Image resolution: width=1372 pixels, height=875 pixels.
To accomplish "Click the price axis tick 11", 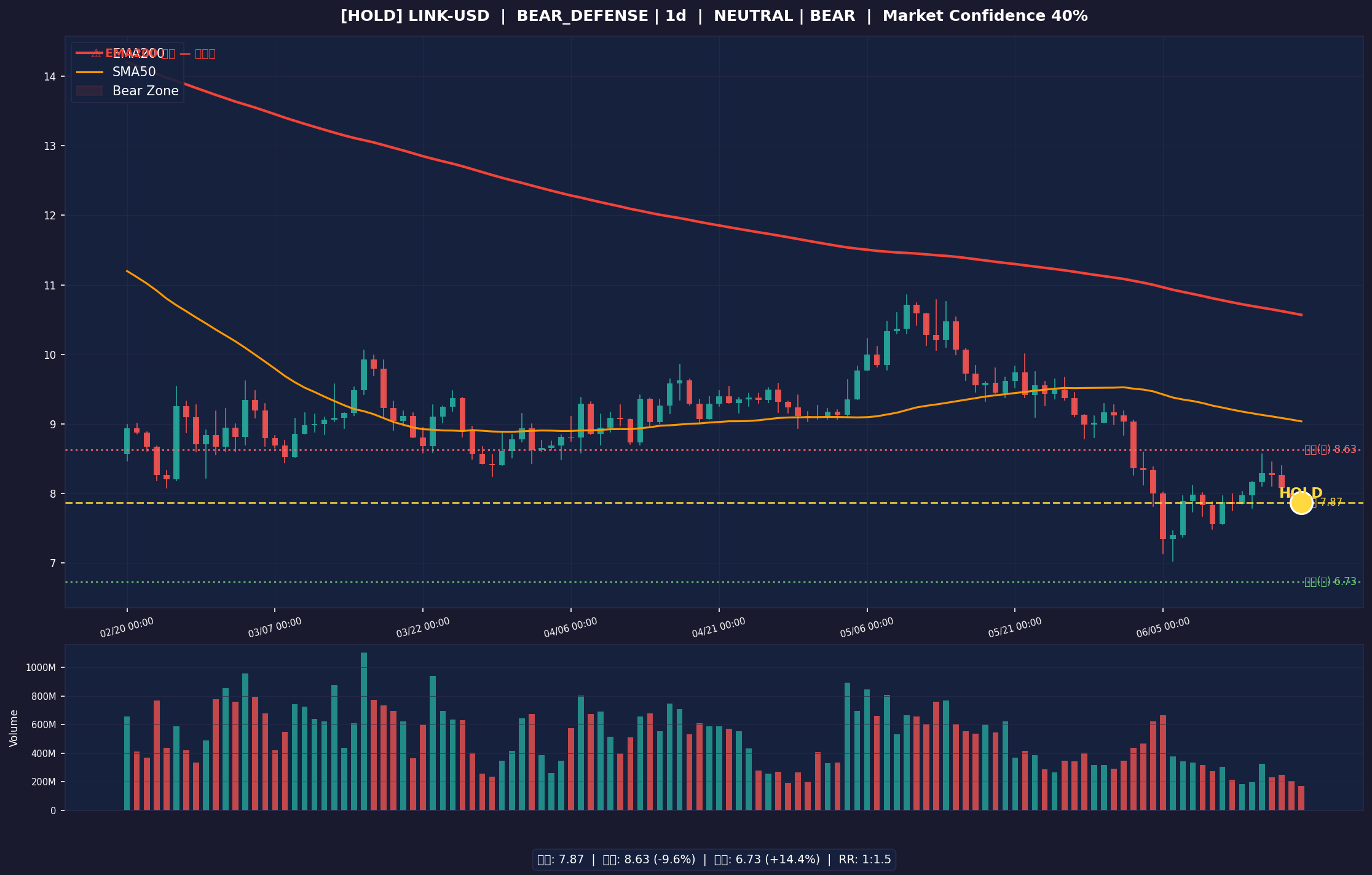I will 50,285.
